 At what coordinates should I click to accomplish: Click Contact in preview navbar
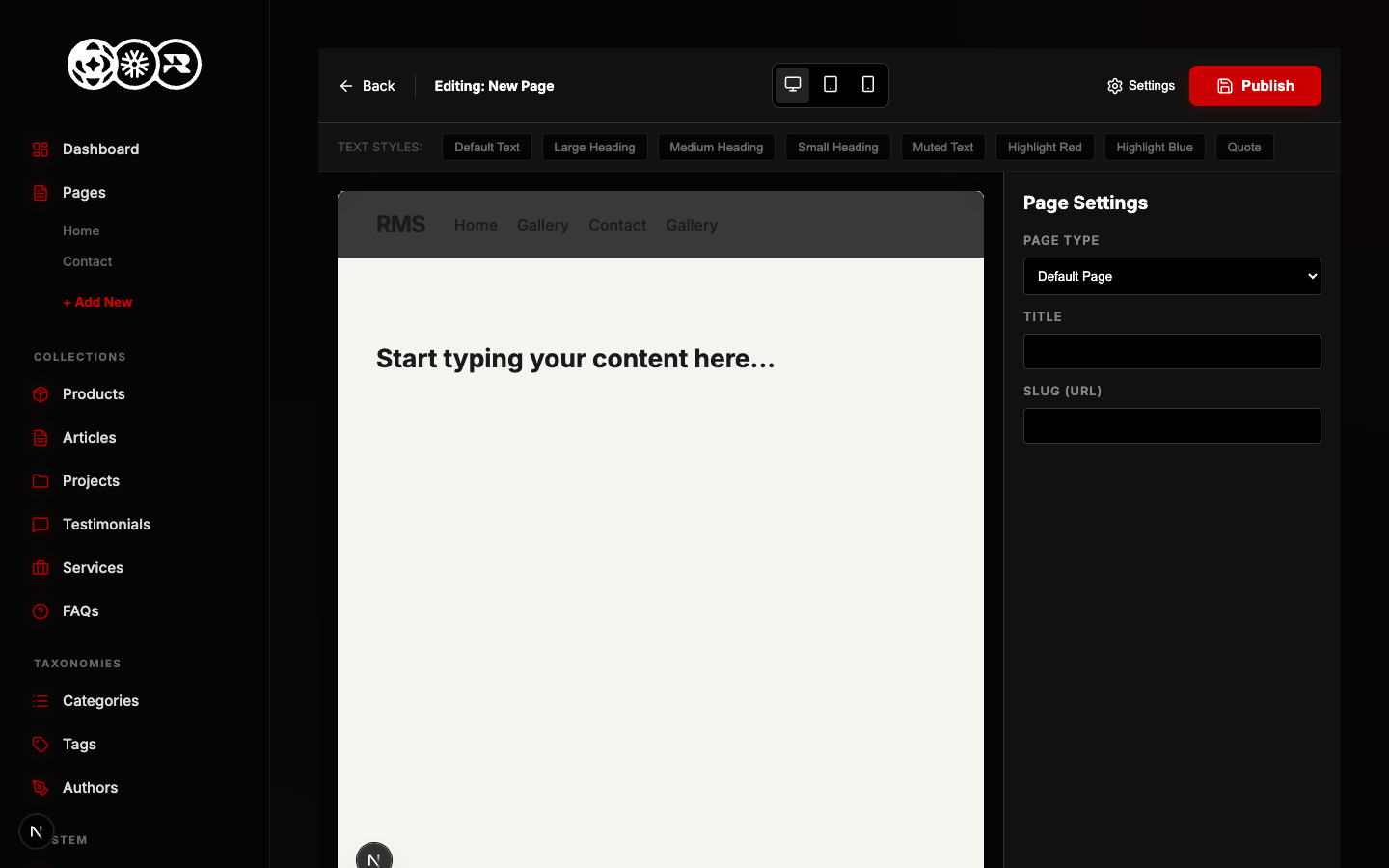click(x=617, y=225)
